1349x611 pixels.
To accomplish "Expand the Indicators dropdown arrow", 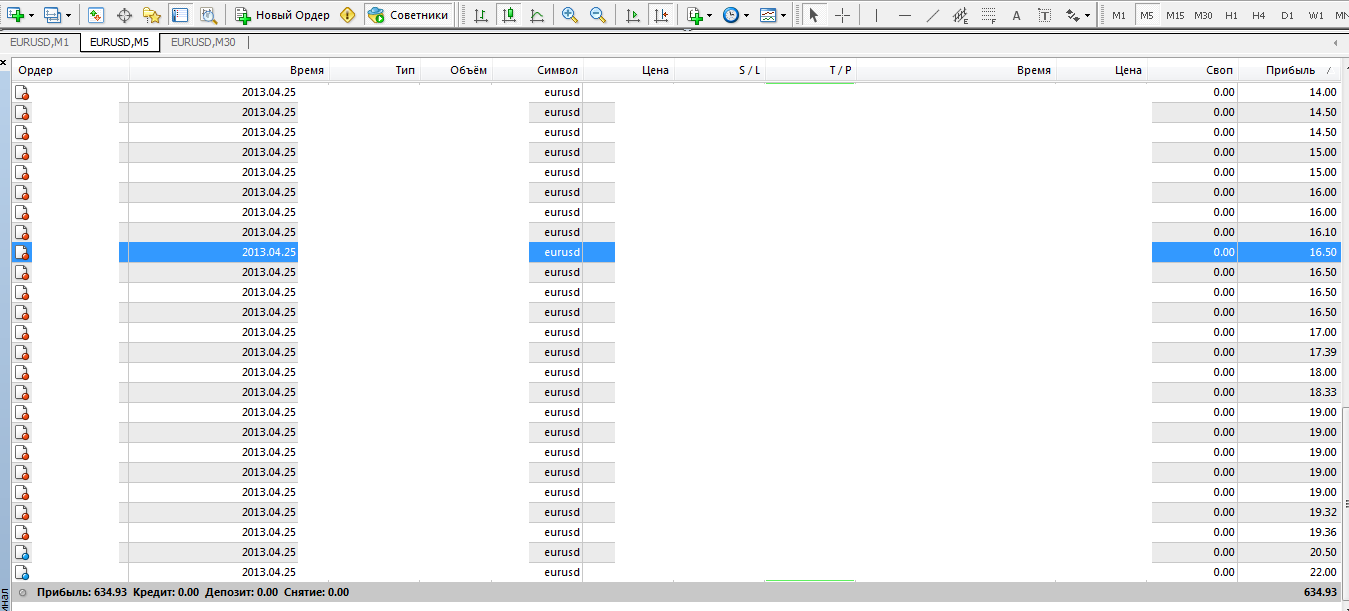I will coord(710,16).
